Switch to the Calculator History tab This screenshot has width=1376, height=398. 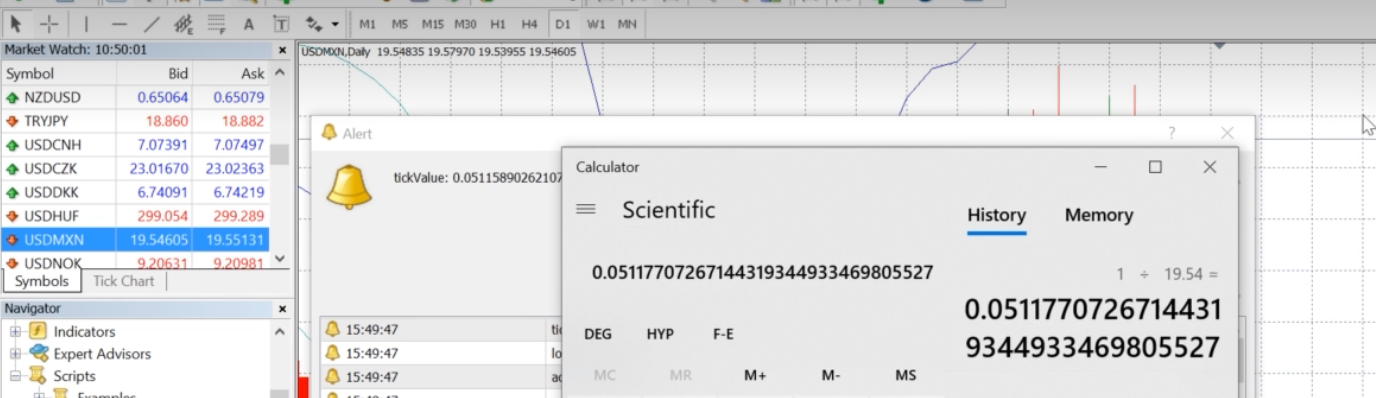(997, 215)
